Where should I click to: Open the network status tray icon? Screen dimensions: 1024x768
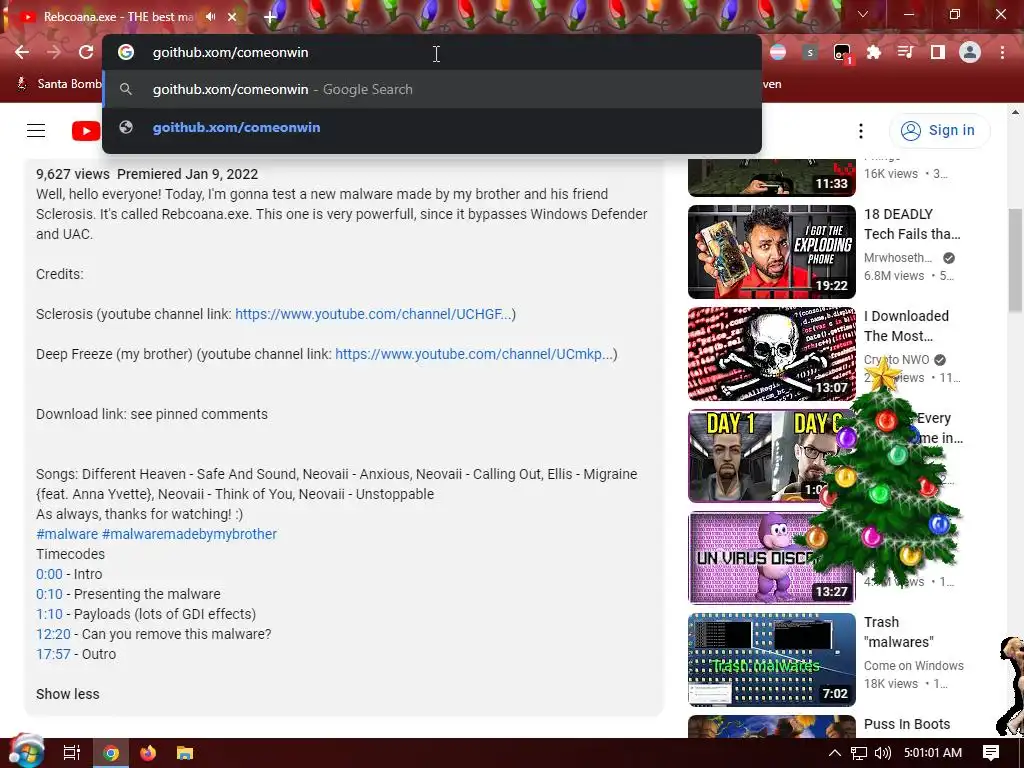[859, 753]
